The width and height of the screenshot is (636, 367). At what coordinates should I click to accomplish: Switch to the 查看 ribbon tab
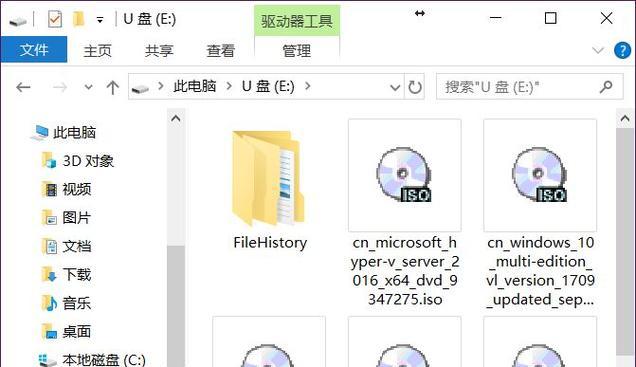[220, 51]
